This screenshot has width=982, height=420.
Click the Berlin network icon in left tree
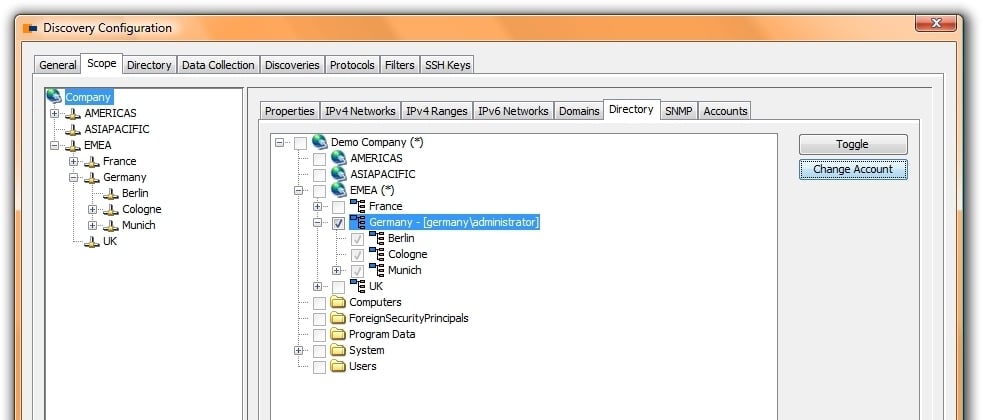tap(111, 193)
